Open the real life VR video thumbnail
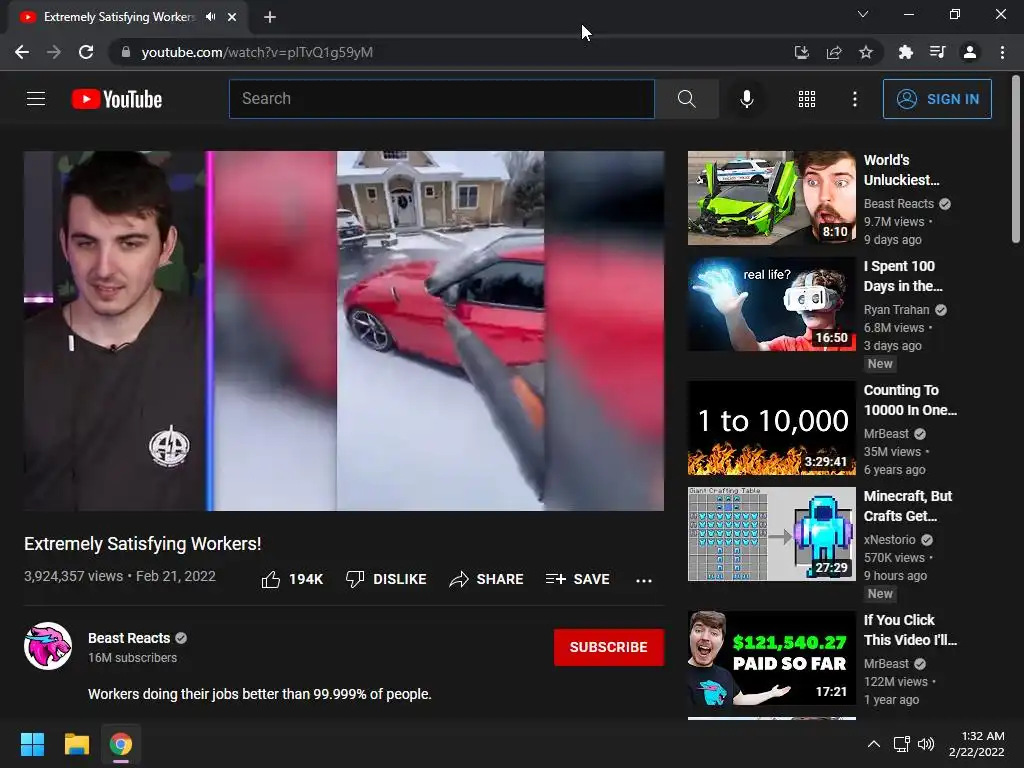The width and height of the screenshot is (1024, 768). (x=771, y=304)
